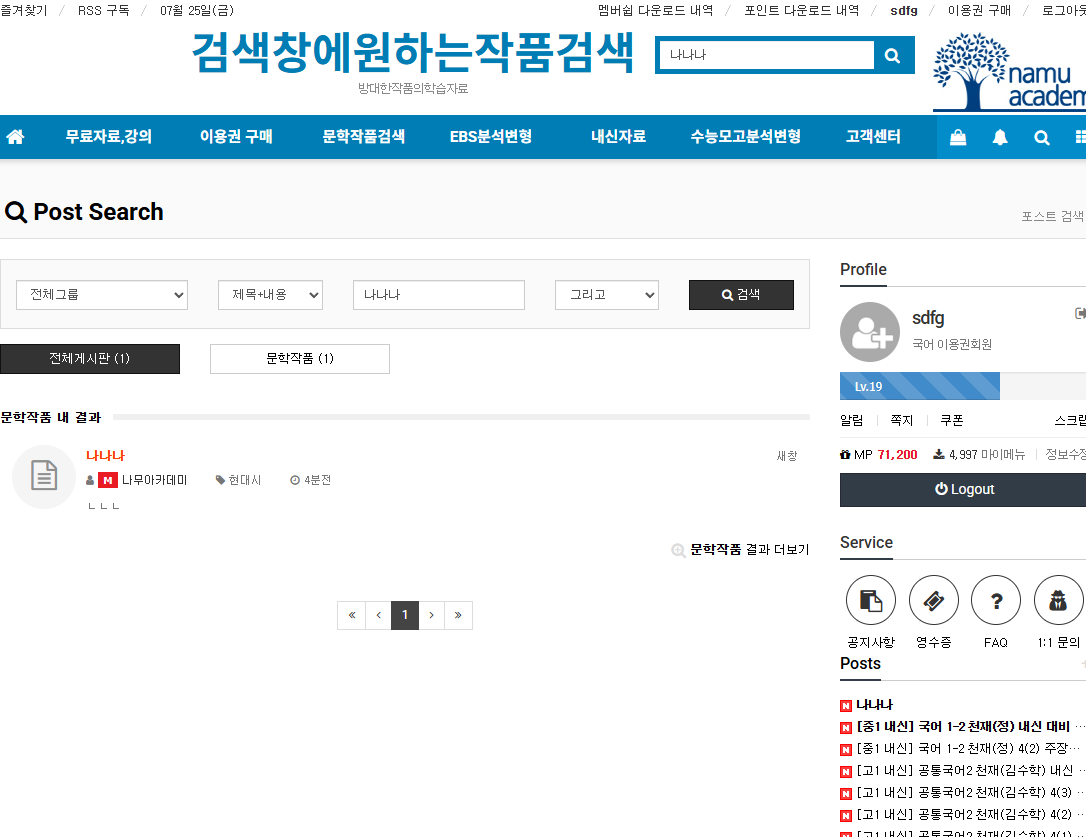
Task: Select the 문학작품 (1) results tab
Action: coord(300,359)
